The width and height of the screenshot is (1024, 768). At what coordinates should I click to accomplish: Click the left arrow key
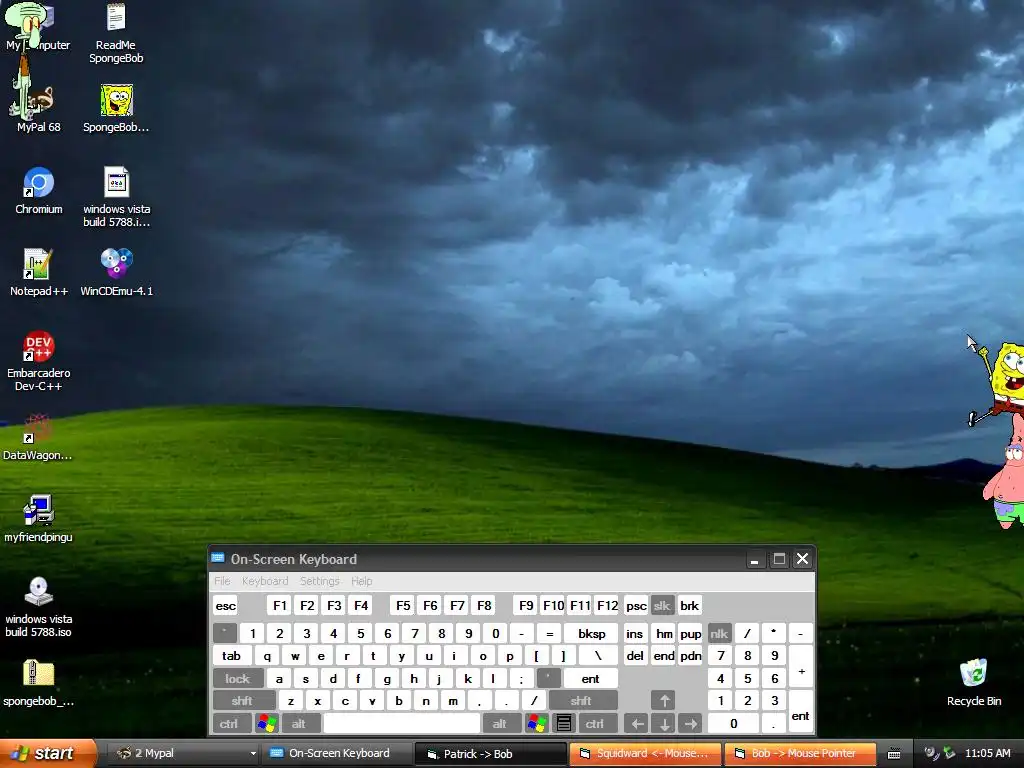click(637, 723)
